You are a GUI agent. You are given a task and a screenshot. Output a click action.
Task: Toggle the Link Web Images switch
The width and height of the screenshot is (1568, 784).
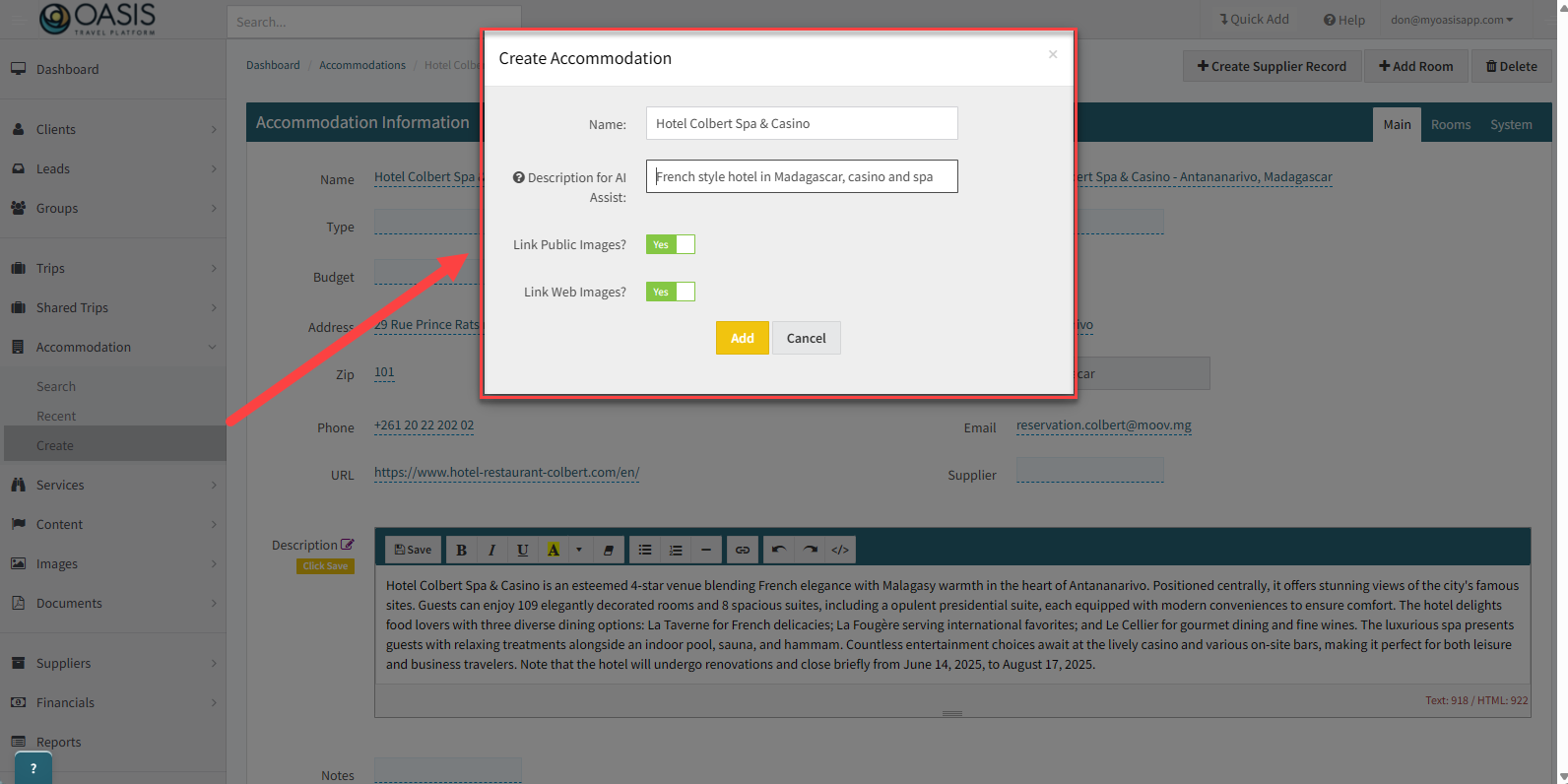(x=671, y=292)
